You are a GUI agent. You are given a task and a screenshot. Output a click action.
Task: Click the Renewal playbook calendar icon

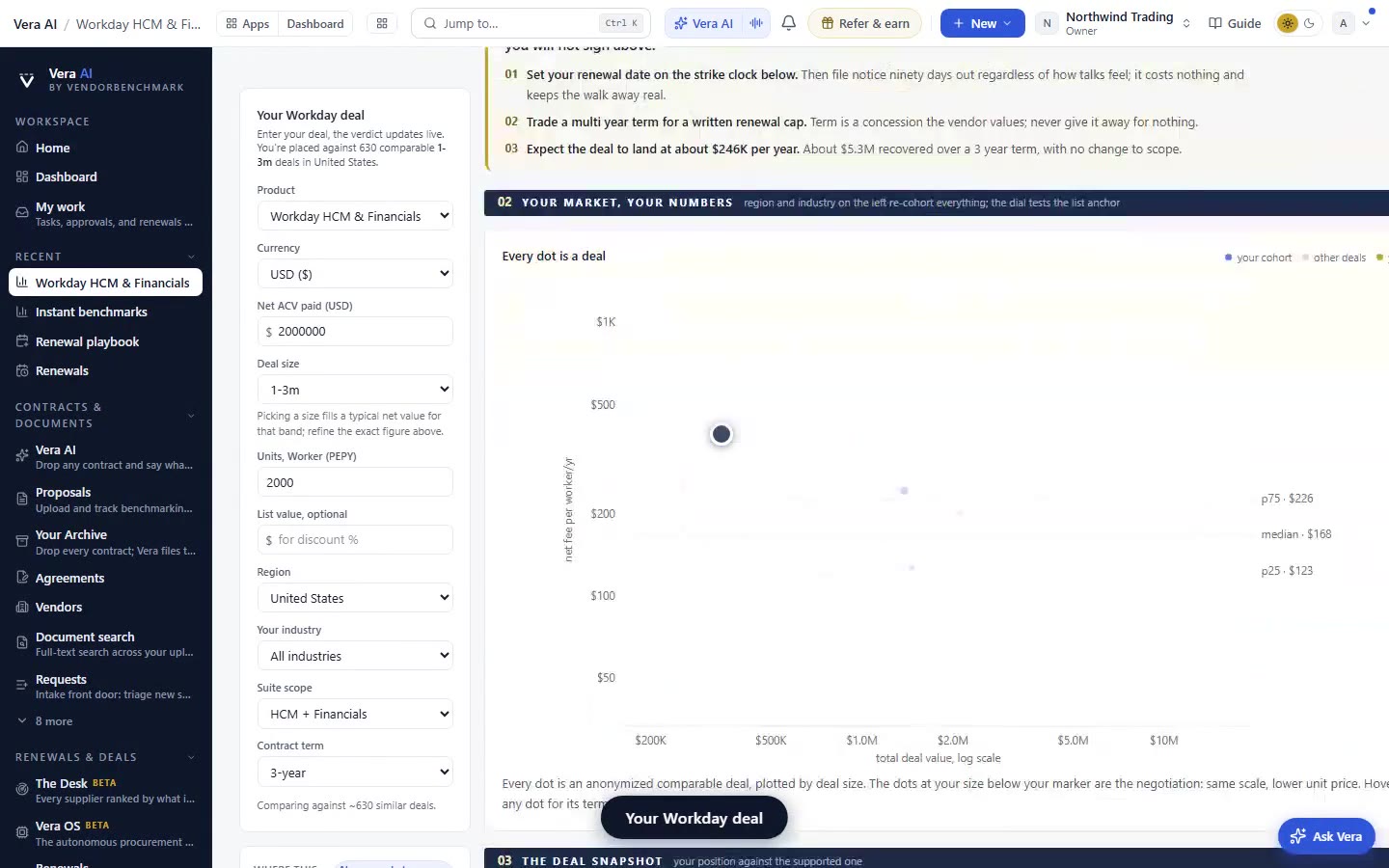click(22, 341)
